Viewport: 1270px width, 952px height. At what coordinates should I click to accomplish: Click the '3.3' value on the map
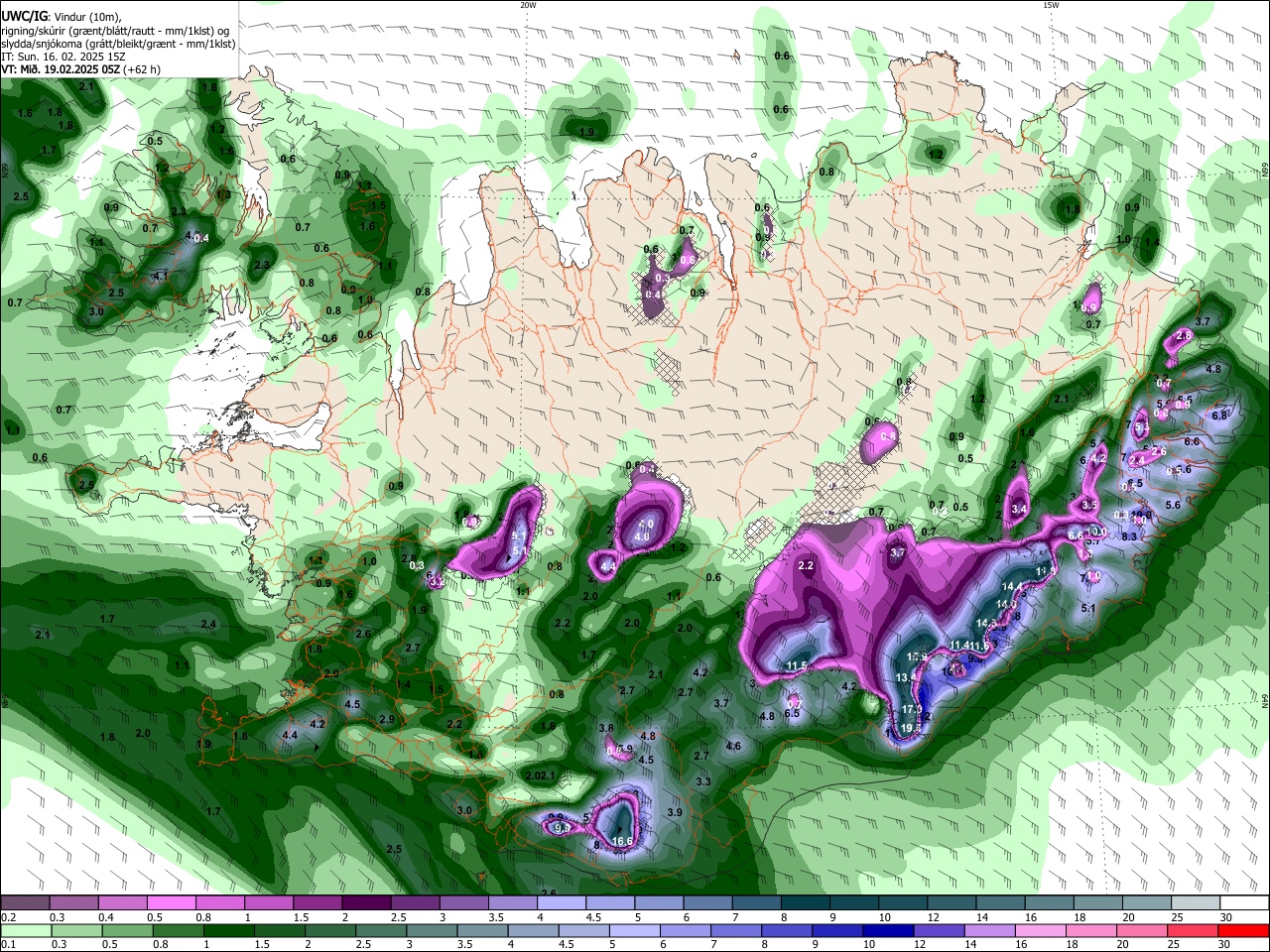tap(703, 781)
